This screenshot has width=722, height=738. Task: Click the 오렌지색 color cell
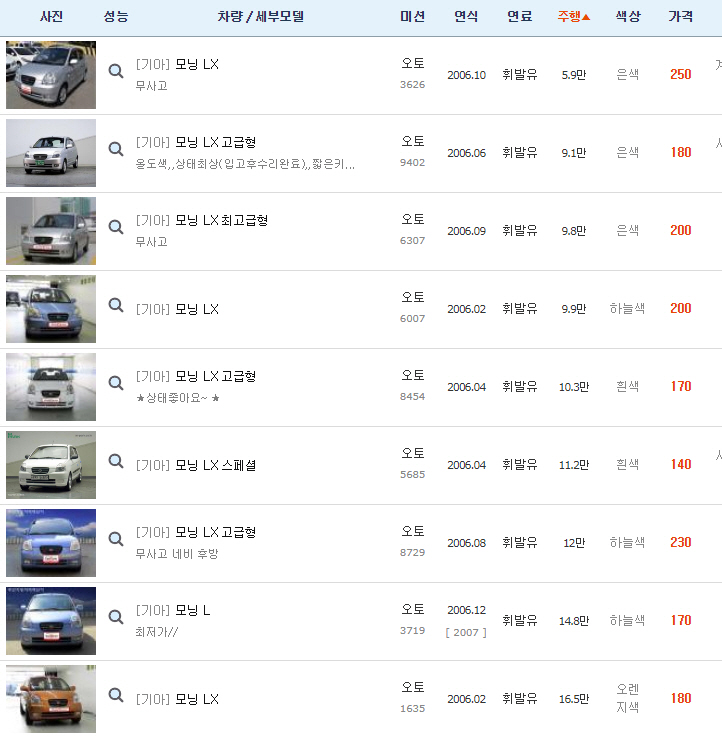click(x=628, y=698)
